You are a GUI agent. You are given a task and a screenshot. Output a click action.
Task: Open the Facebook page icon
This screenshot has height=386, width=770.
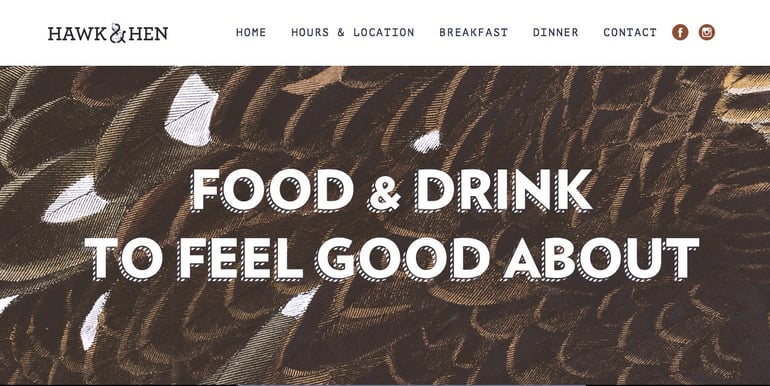(680, 32)
